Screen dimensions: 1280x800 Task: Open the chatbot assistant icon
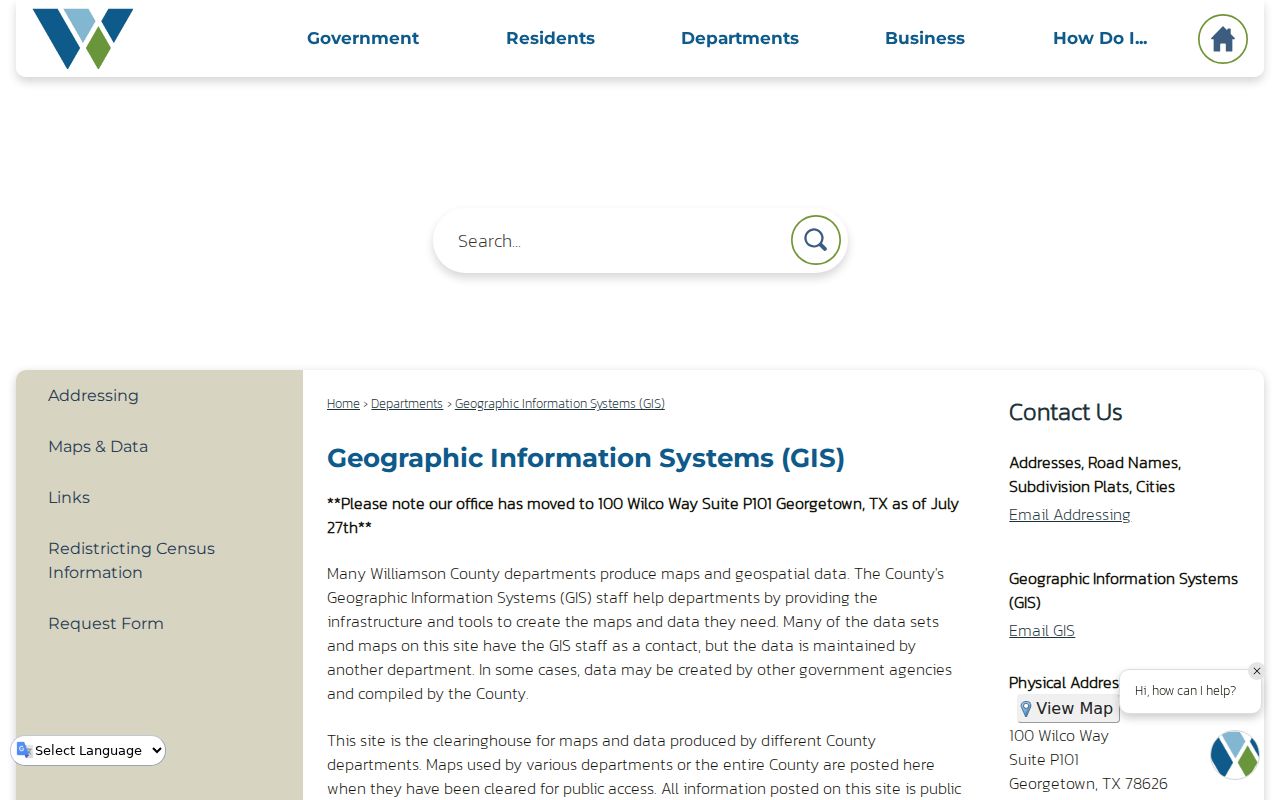[1235, 754]
